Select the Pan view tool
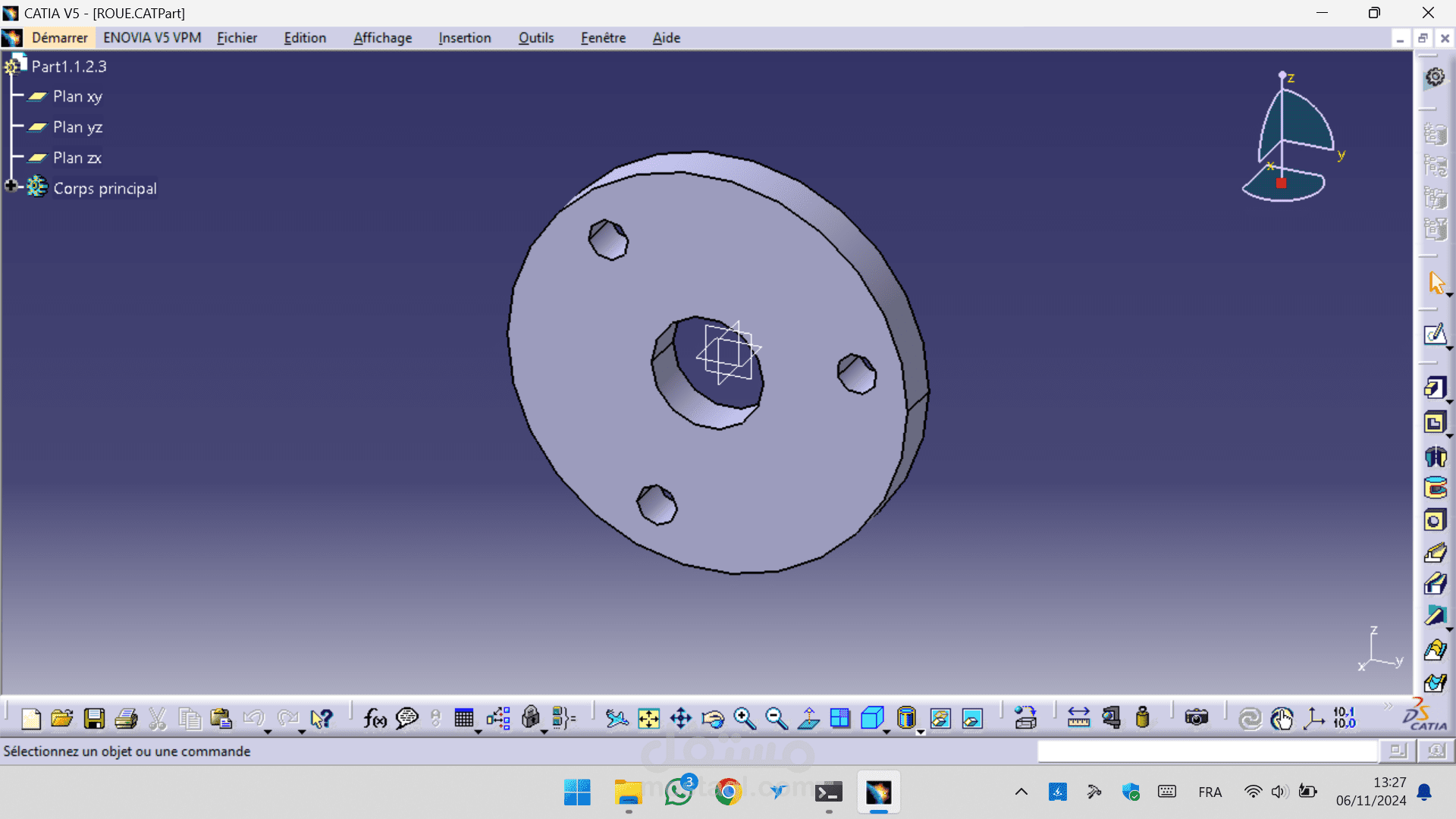This screenshot has width=1456, height=819. coord(680,718)
